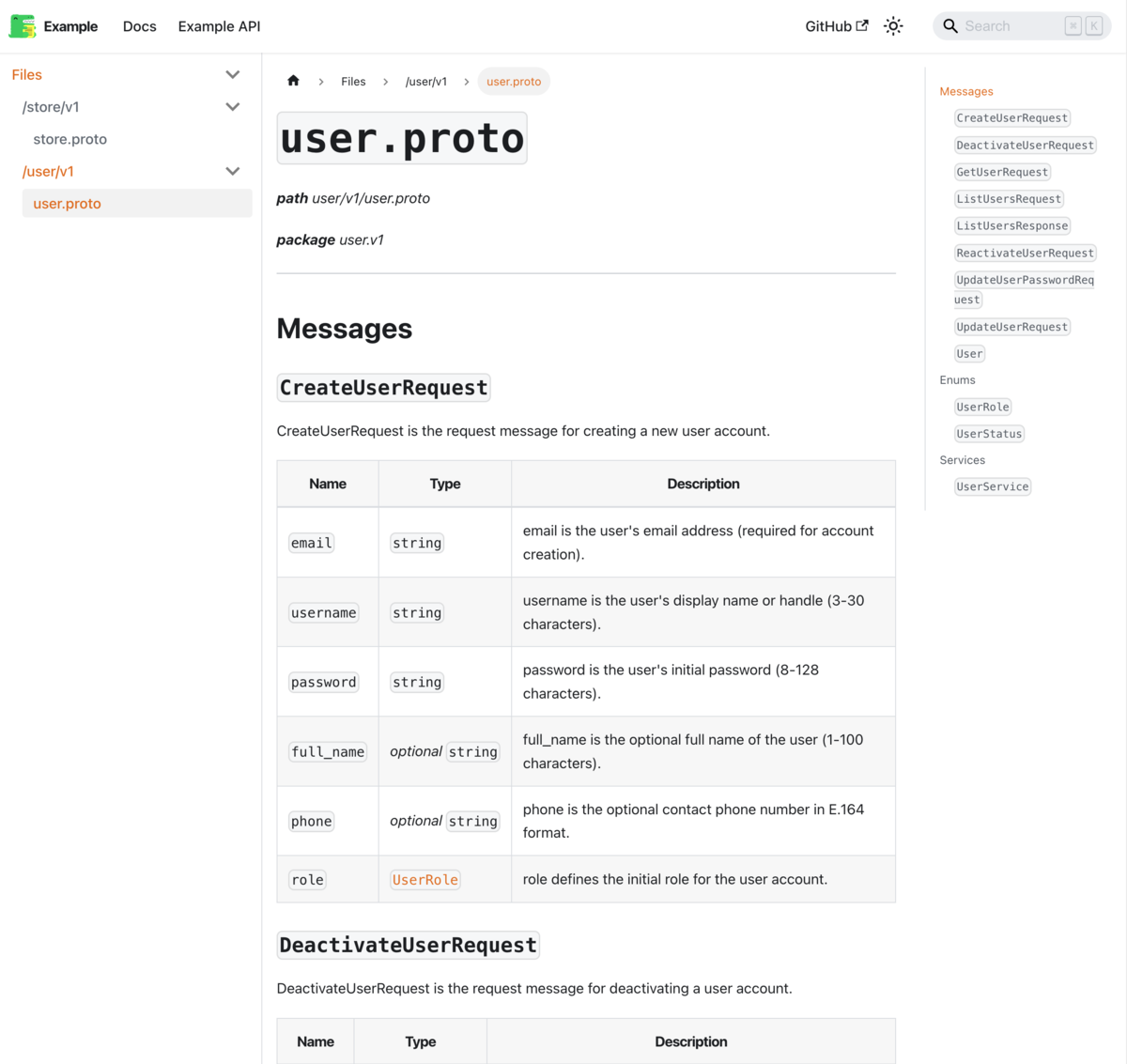Switch theme using the sun icon
The height and width of the screenshot is (1064, 1127).
click(x=893, y=25)
